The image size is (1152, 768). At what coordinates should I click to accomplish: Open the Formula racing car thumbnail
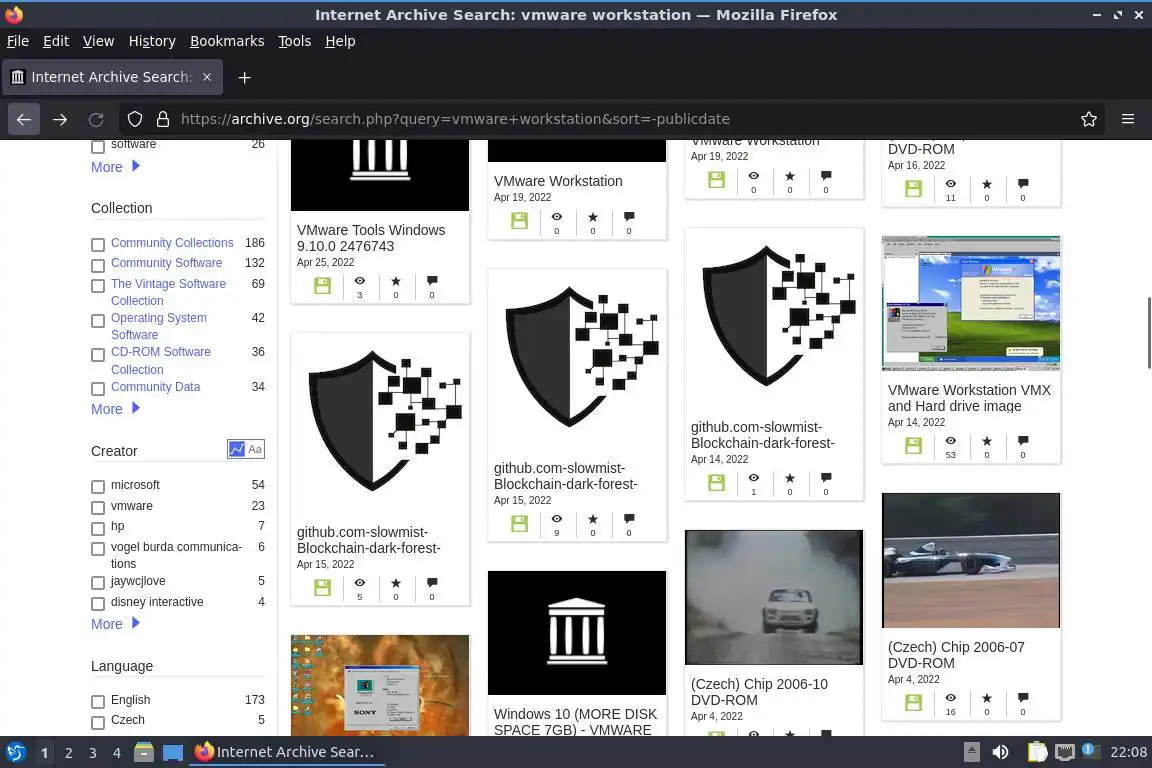click(x=971, y=560)
